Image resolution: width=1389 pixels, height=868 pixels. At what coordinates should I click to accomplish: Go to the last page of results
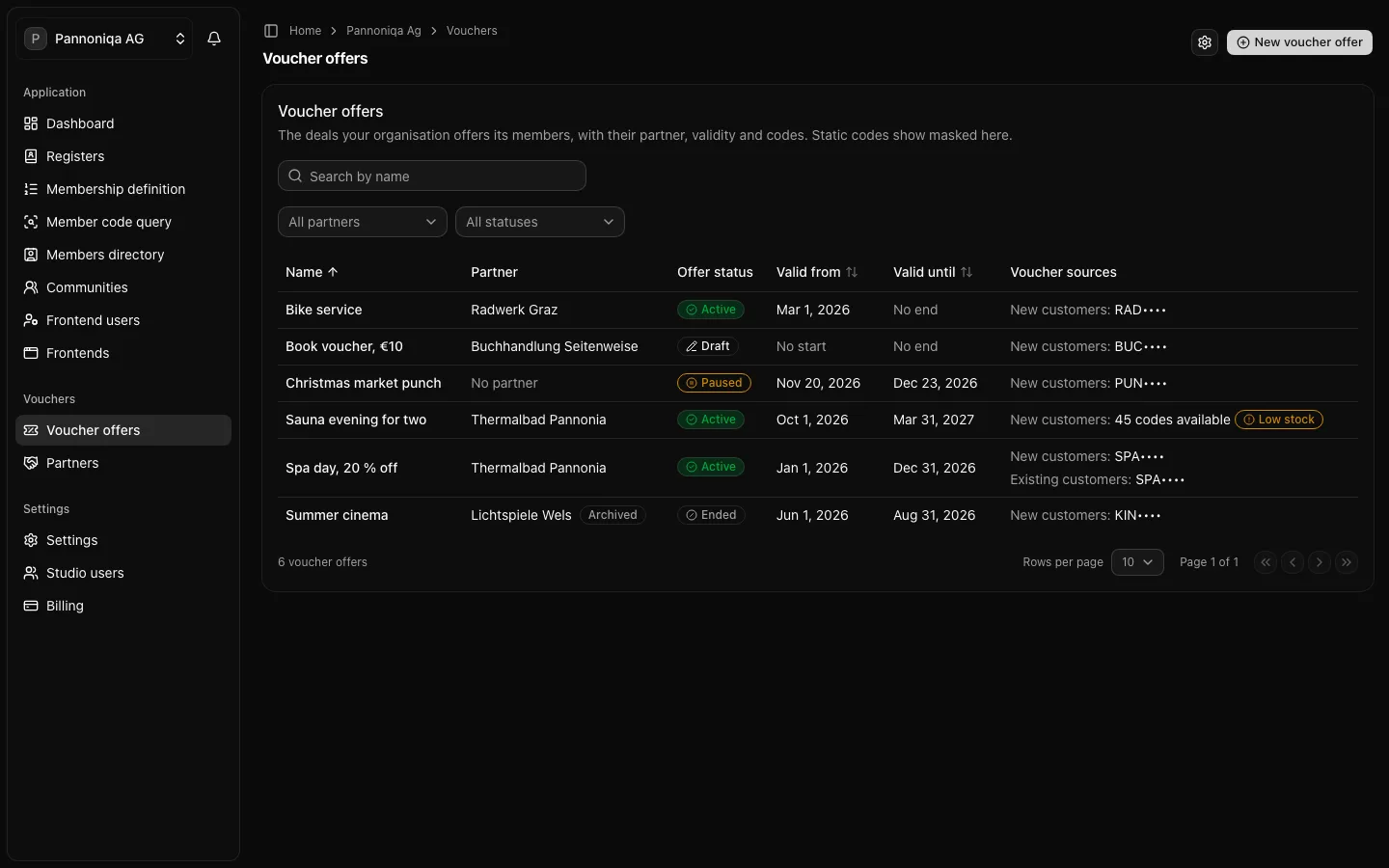[x=1347, y=562]
